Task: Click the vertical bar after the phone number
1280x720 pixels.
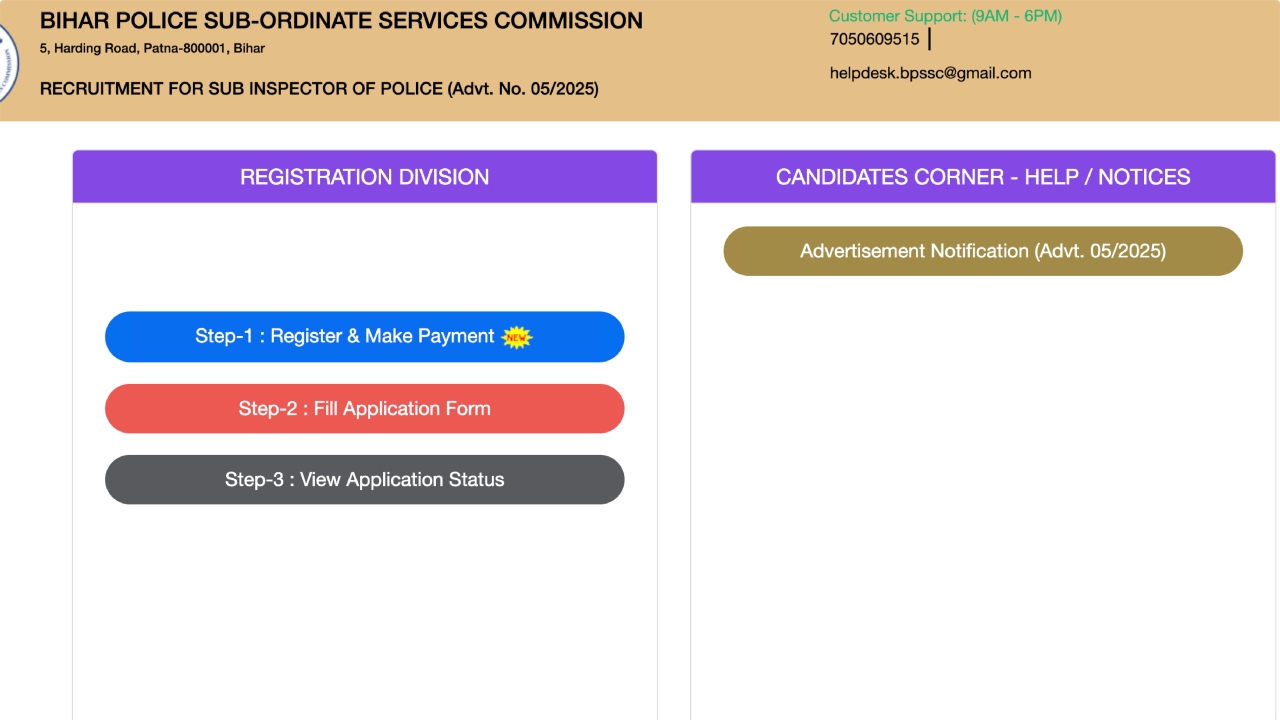Action: pos(930,39)
